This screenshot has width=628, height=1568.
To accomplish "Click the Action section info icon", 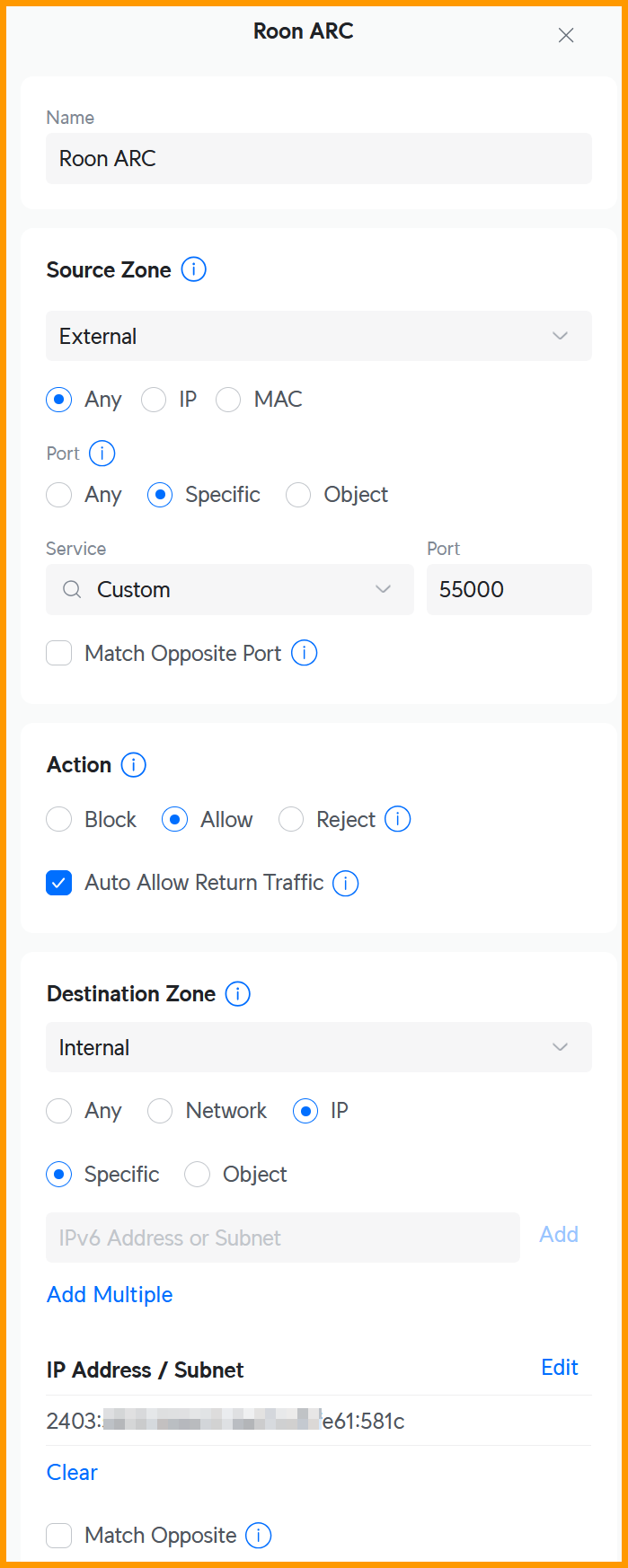I will pyautogui.click(x=133, y=765).
